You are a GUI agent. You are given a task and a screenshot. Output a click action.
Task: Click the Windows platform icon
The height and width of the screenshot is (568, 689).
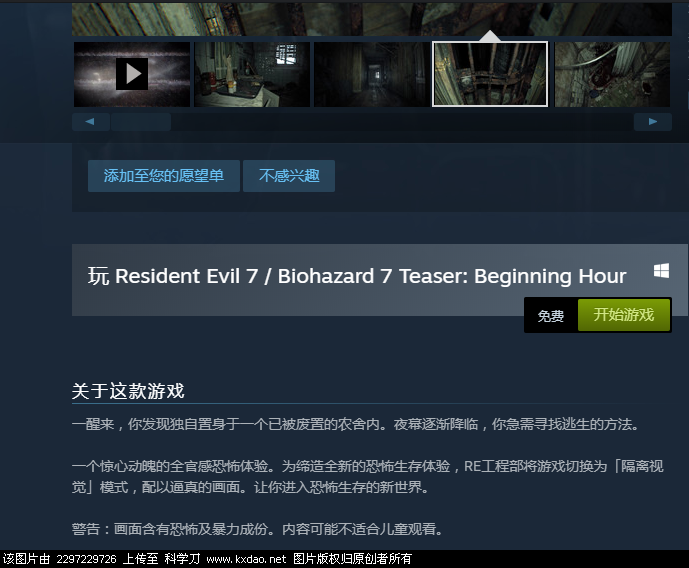661,271
